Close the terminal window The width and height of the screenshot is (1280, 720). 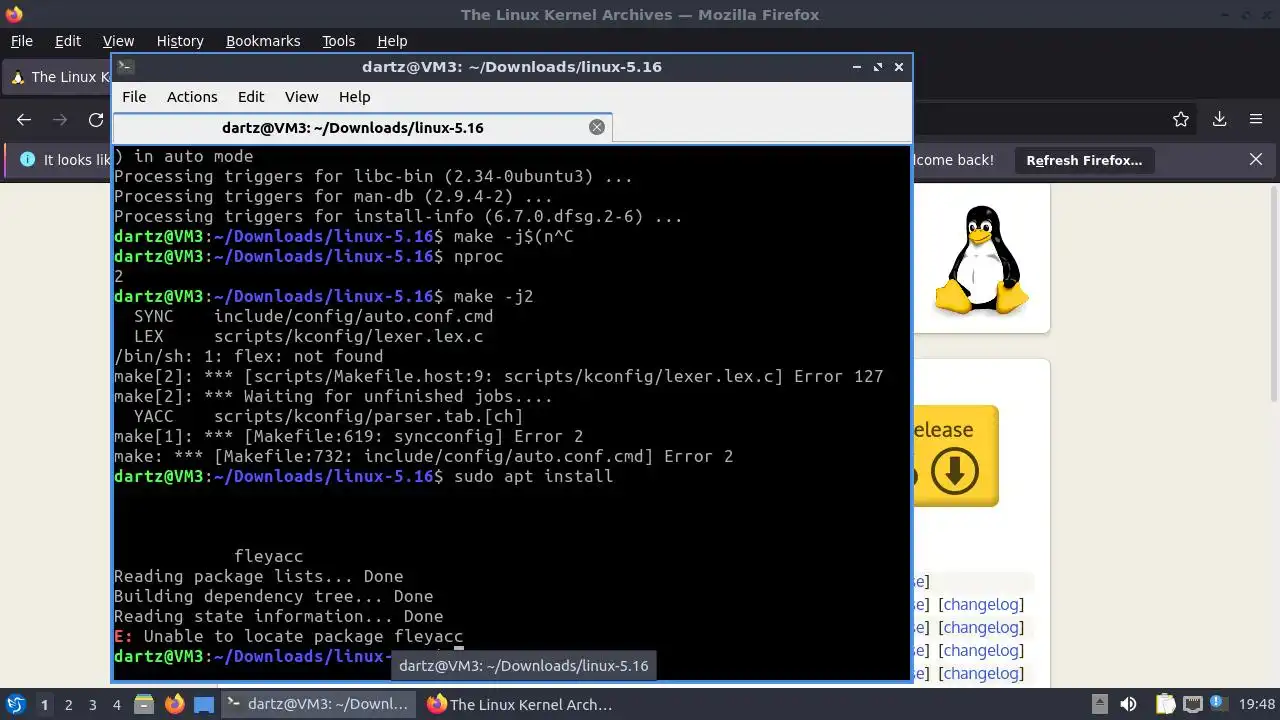pos(899,67)
